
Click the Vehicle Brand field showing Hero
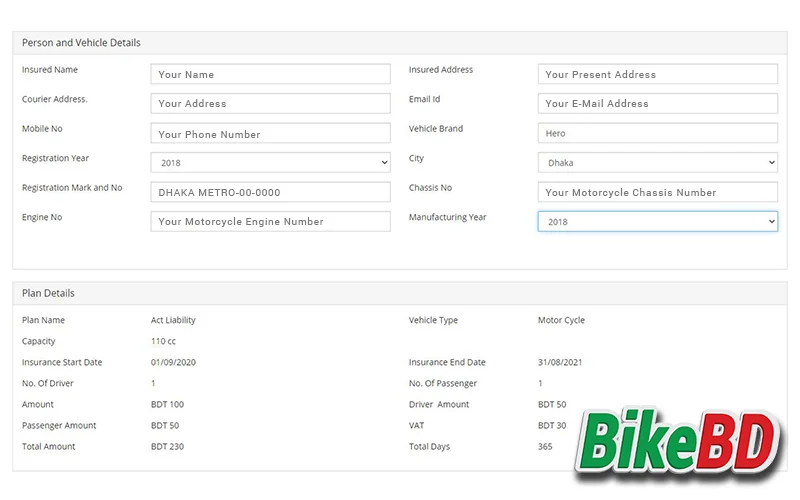[x=657, y=133]
